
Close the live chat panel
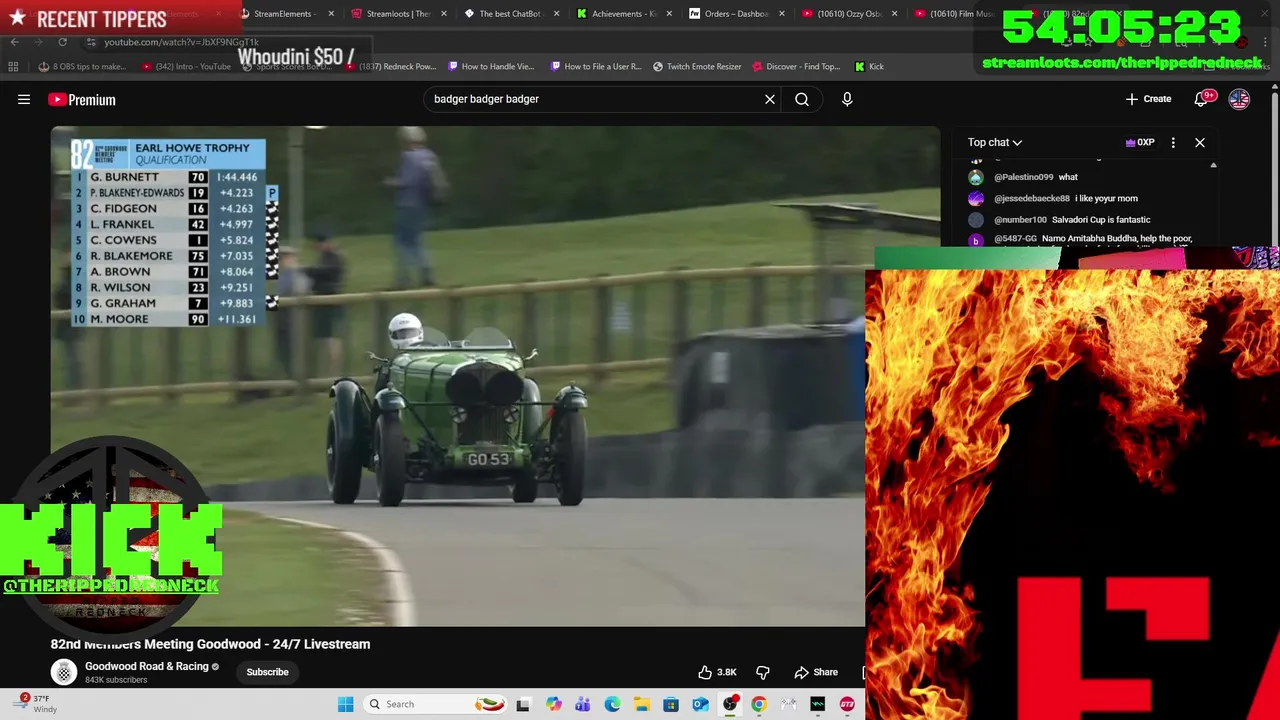click(x=1200, y=142)
